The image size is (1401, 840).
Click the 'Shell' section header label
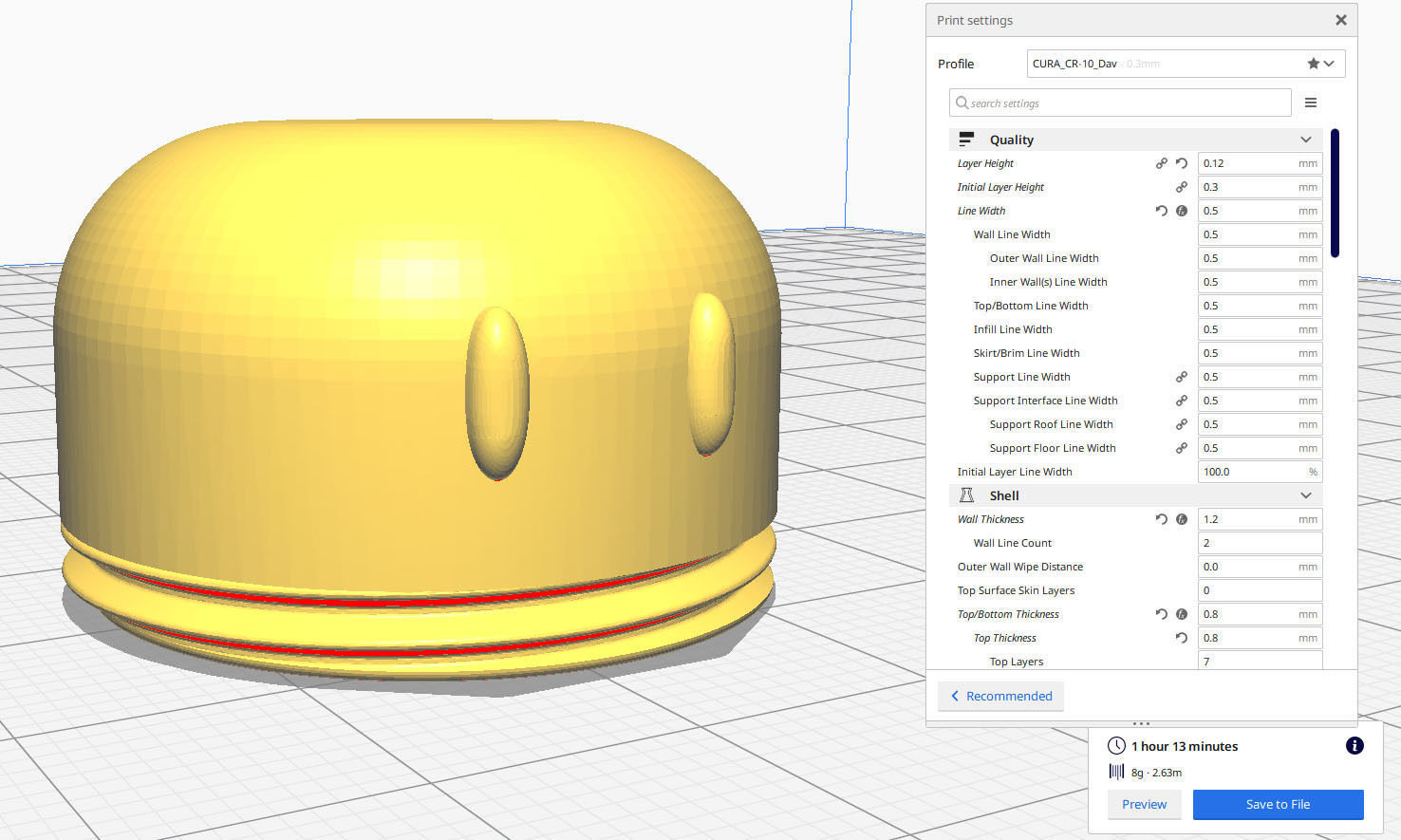[1004, 495]
